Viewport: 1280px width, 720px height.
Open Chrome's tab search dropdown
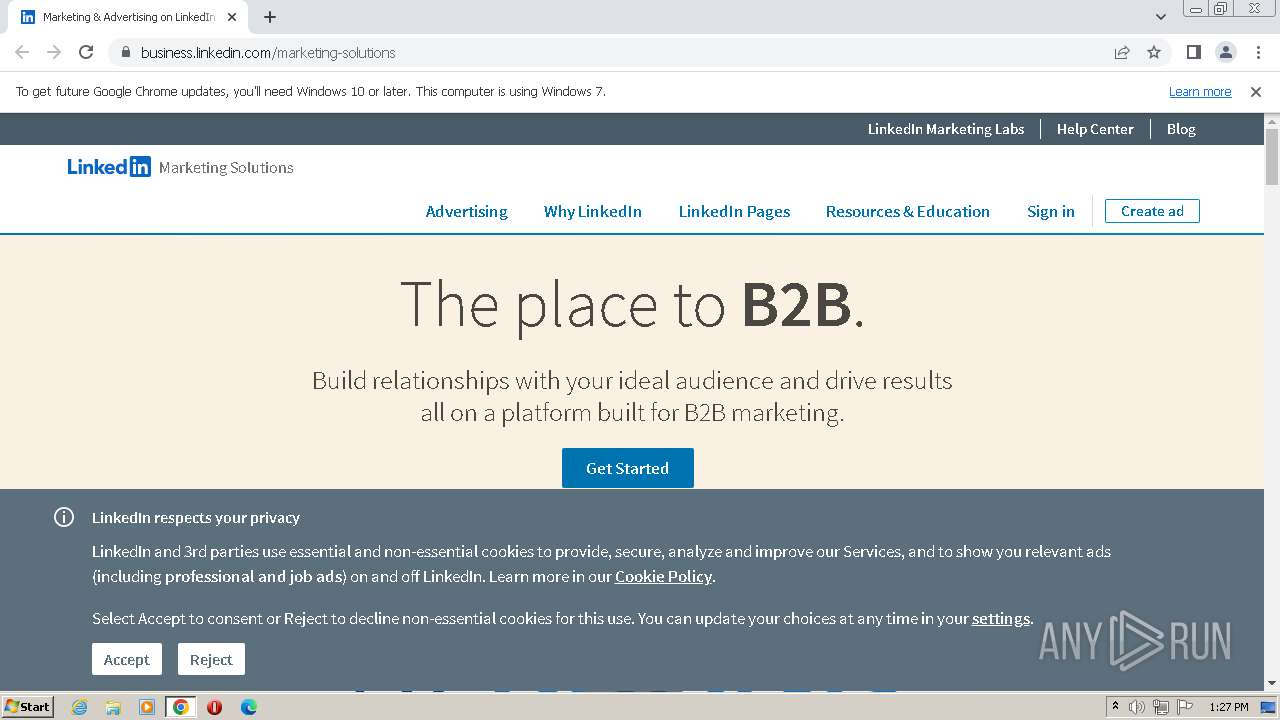(1161, 16)
